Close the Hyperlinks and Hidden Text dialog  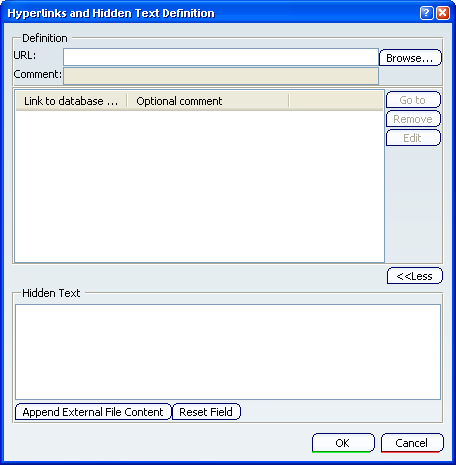443,13
